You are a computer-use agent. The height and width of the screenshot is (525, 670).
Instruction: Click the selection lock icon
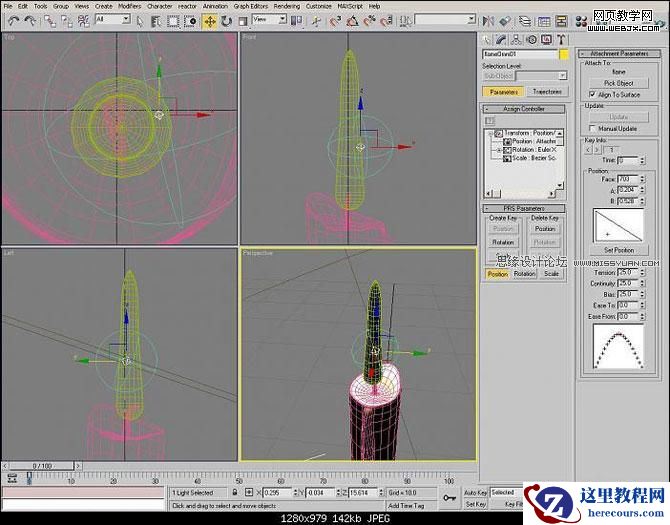(234, 492)
